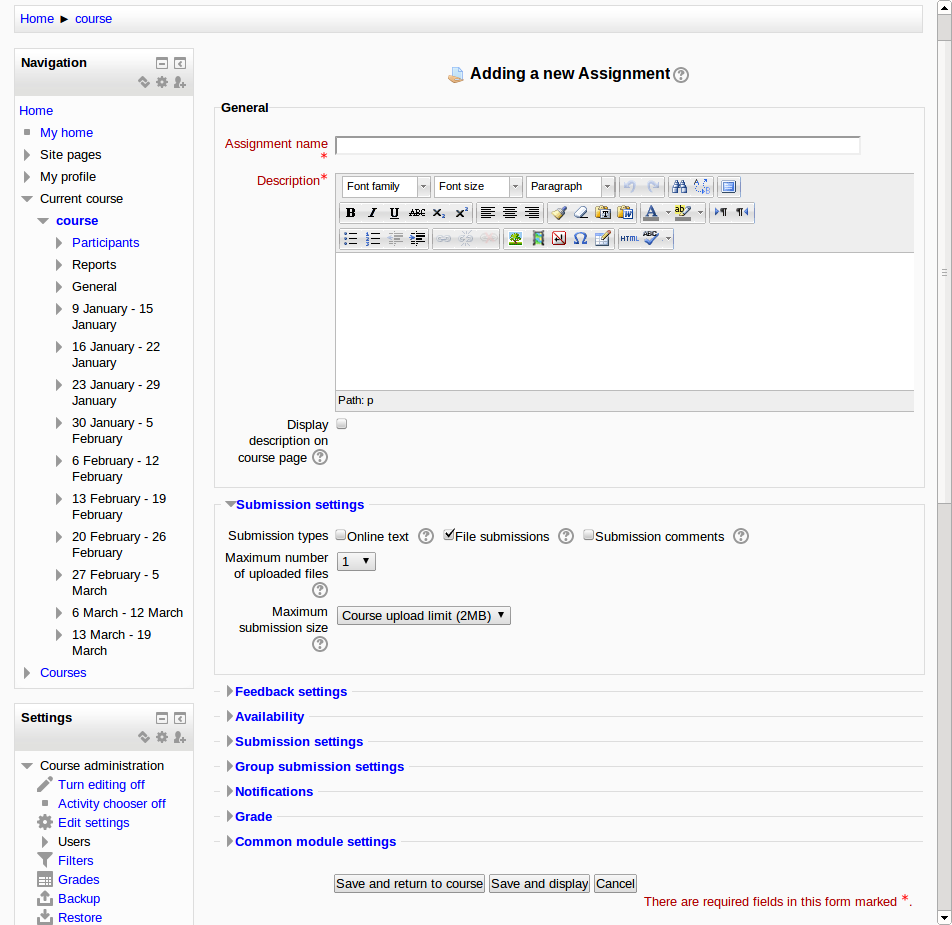Open background highlight color dropdown arrow
The width and height of the screenshot is (952, 925).
tap(700, 212)
